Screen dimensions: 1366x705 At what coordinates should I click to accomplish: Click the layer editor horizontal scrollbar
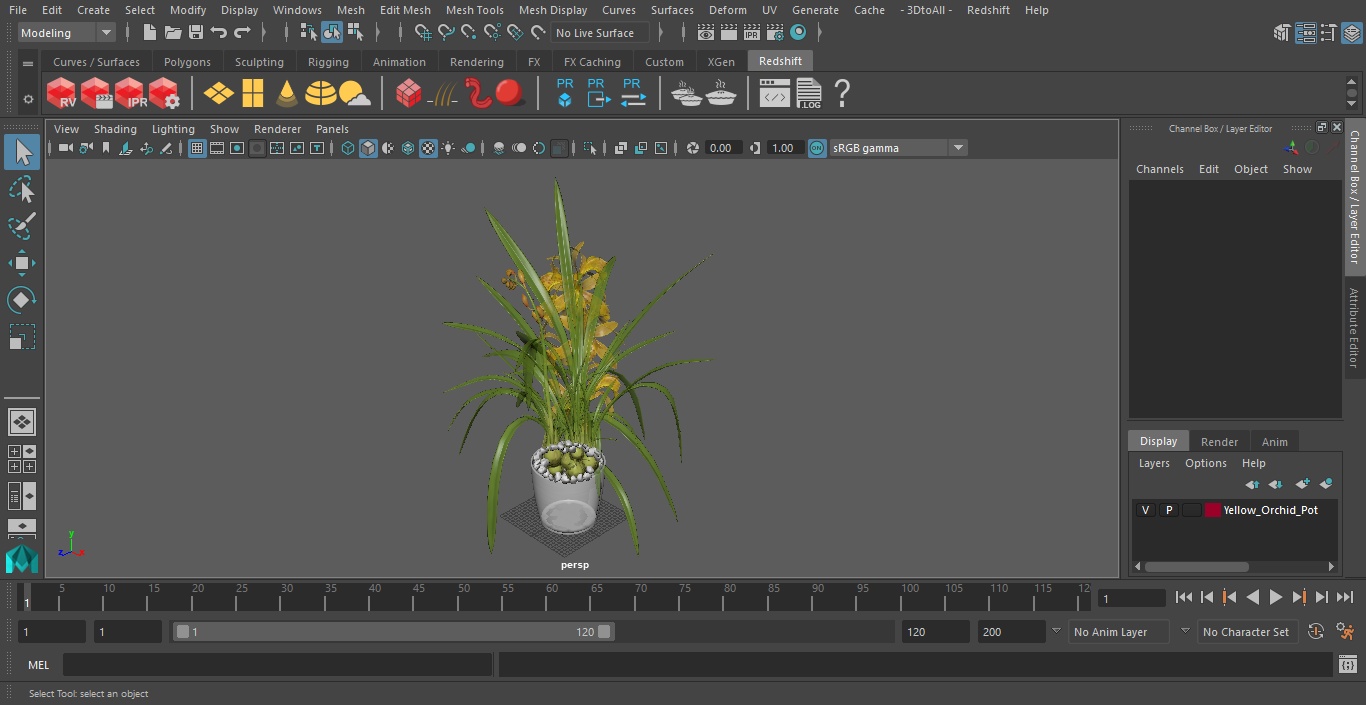click(1196, 566)
